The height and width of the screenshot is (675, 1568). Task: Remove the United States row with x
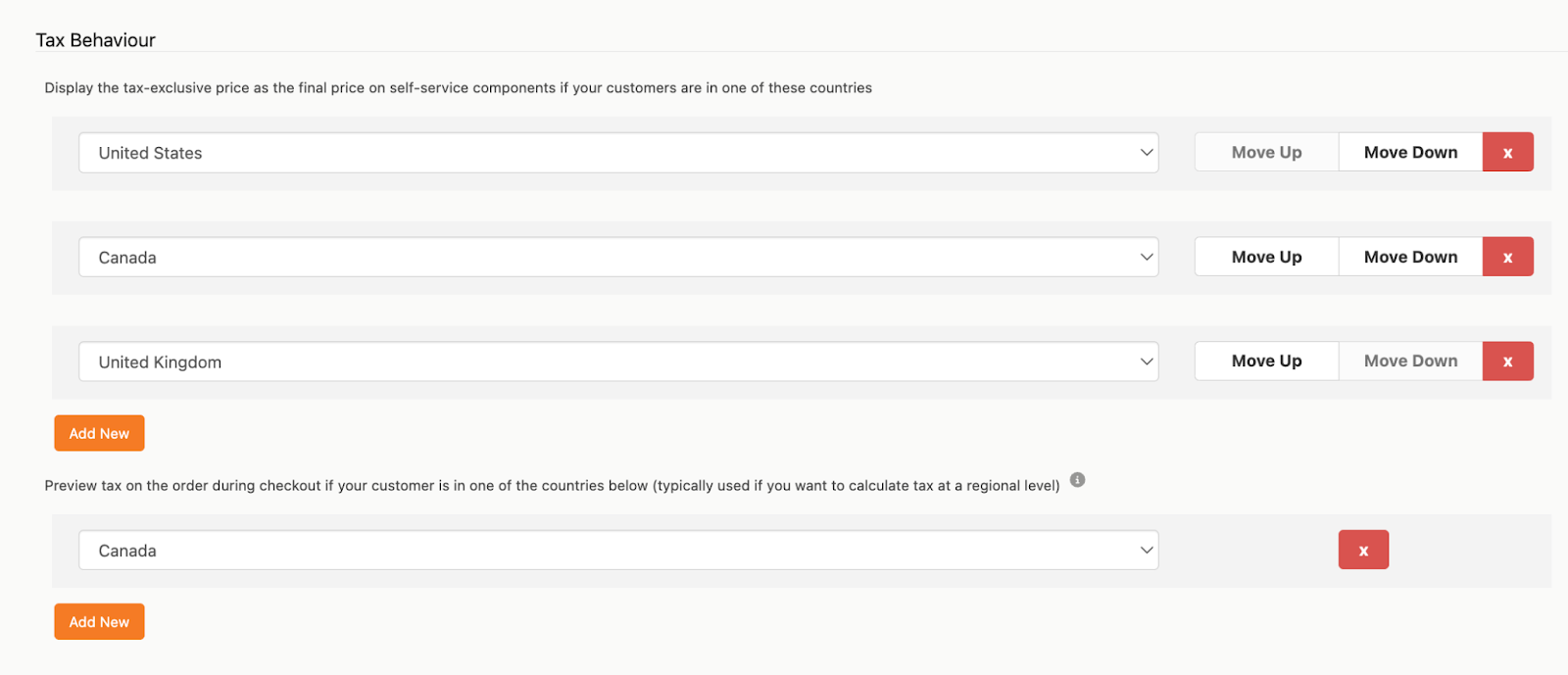1507,153
